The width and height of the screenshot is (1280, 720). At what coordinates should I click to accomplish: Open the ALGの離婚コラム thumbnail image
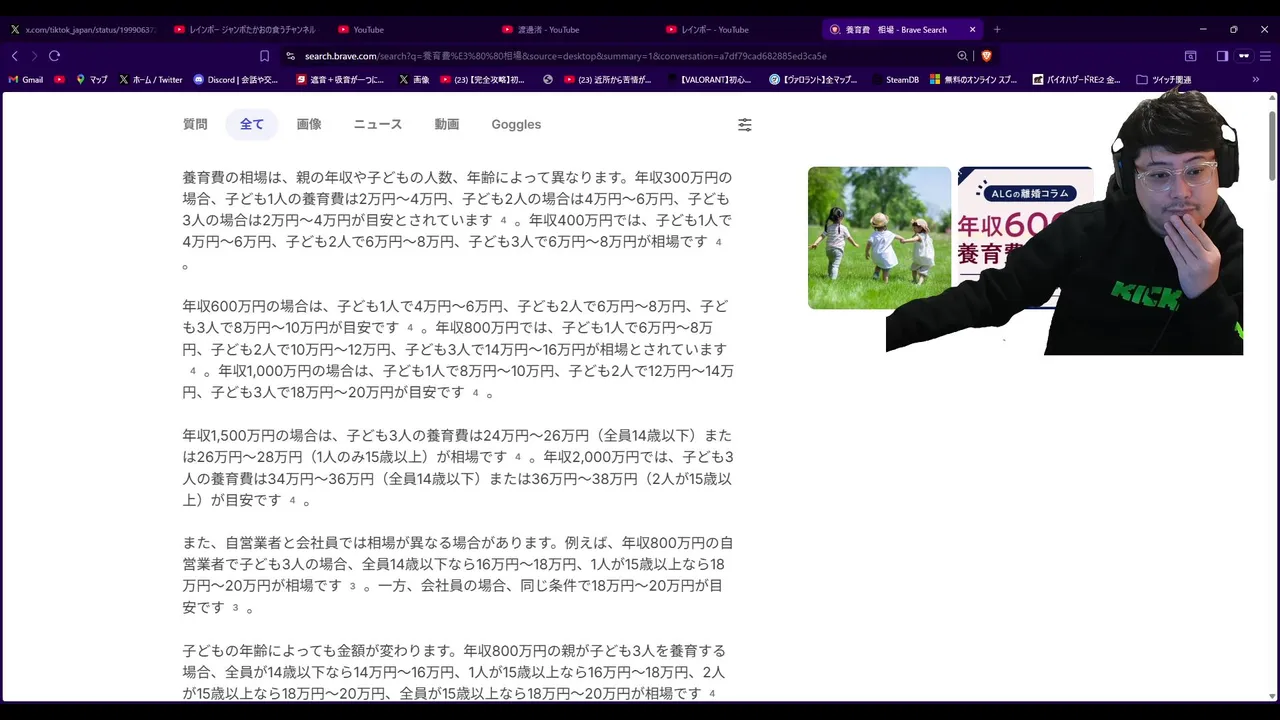coord(1025,238)
